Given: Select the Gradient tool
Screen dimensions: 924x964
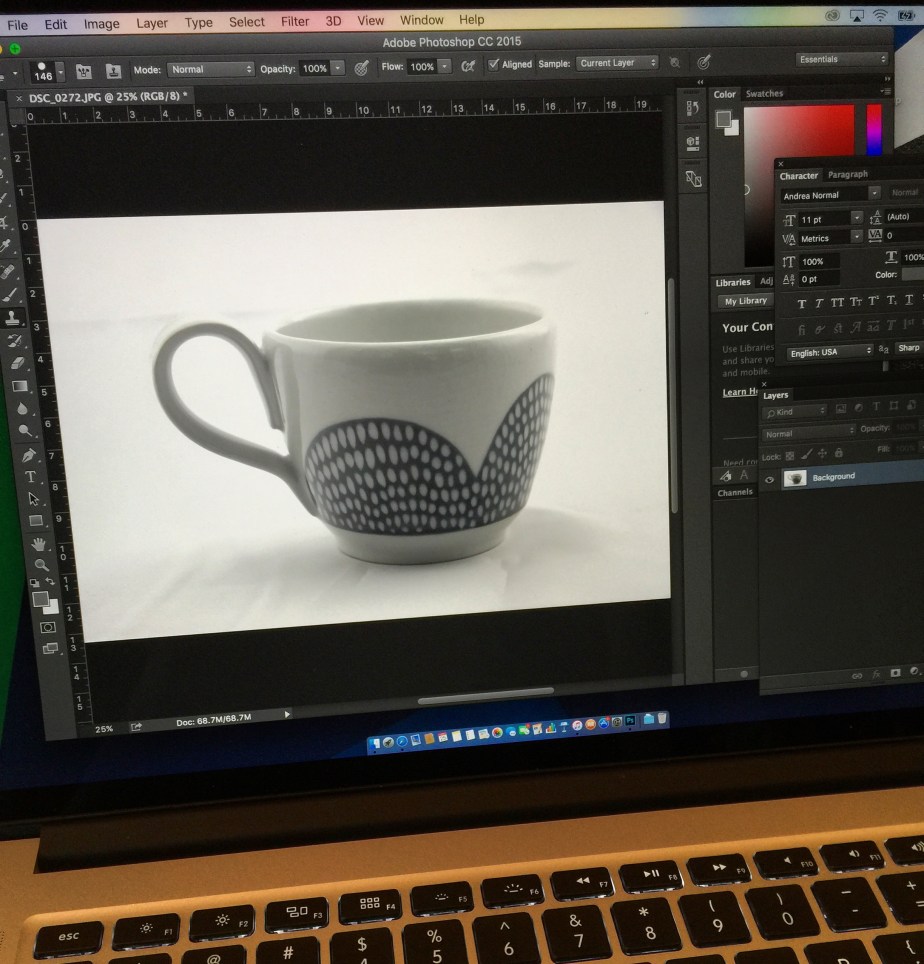Looking at the screenshot, I should [x=20, y=386].
